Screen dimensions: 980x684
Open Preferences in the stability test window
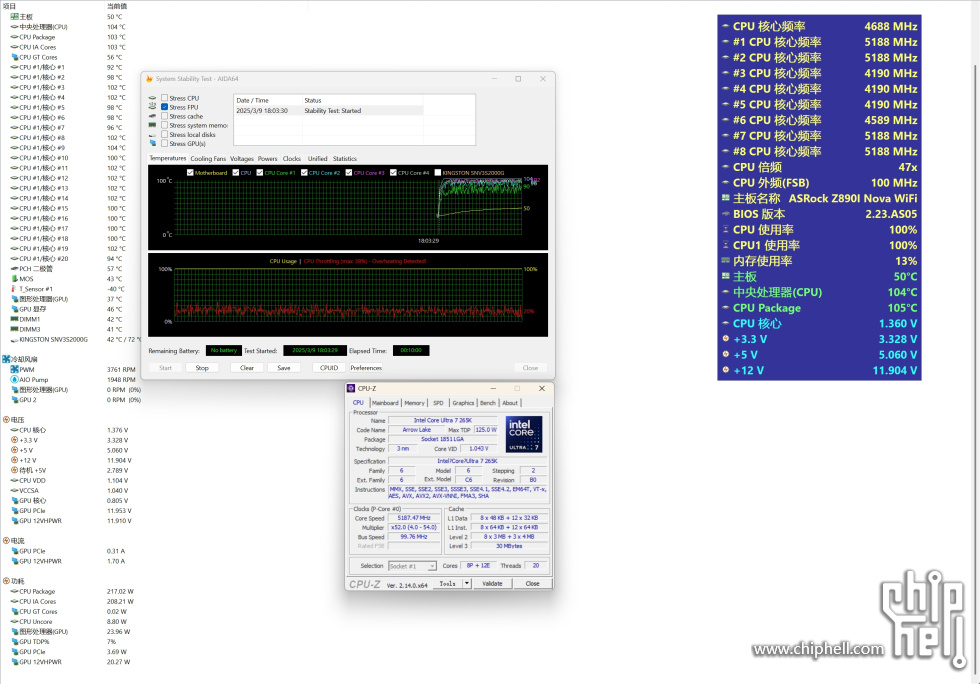366,368
